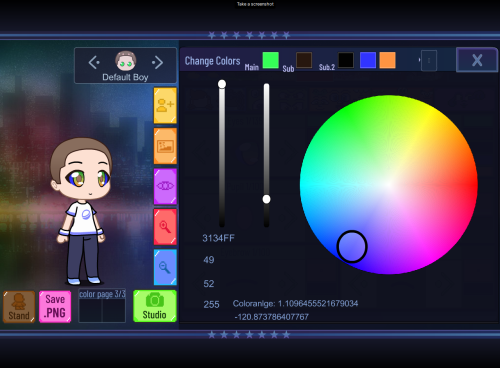Go to previous character with left arrow

pyautogui.click(x=94, y=62)
